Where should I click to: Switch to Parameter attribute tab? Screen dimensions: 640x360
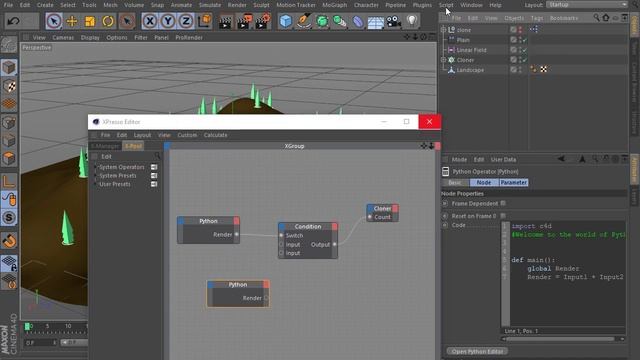[x=513, y=182]
